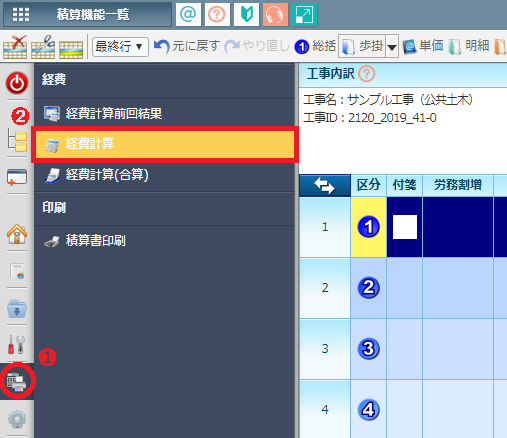Click the house icon in the sidebar
Image resolution: width=507 pixels, height=438 pixels.
click(17, 234)
